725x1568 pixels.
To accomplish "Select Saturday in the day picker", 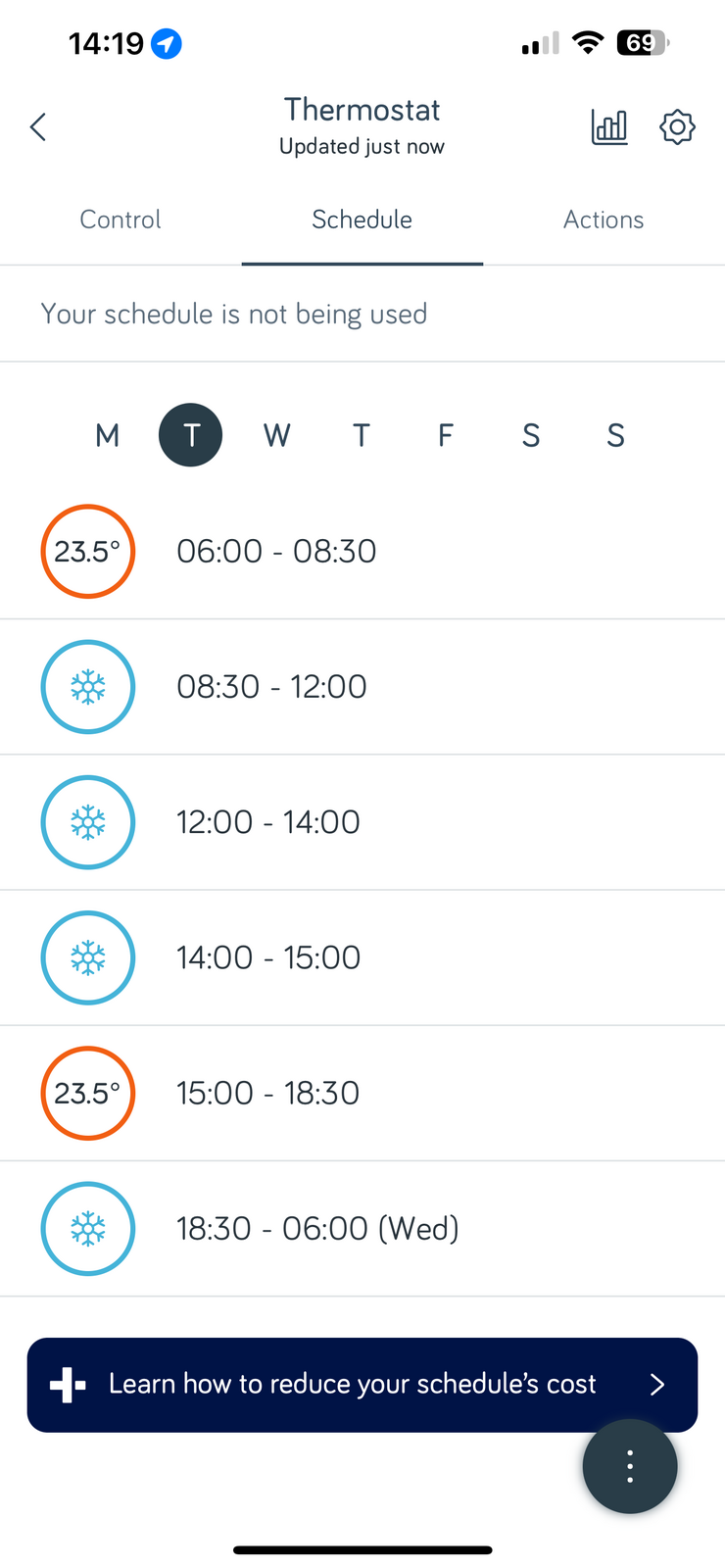I will coord(531,435).
